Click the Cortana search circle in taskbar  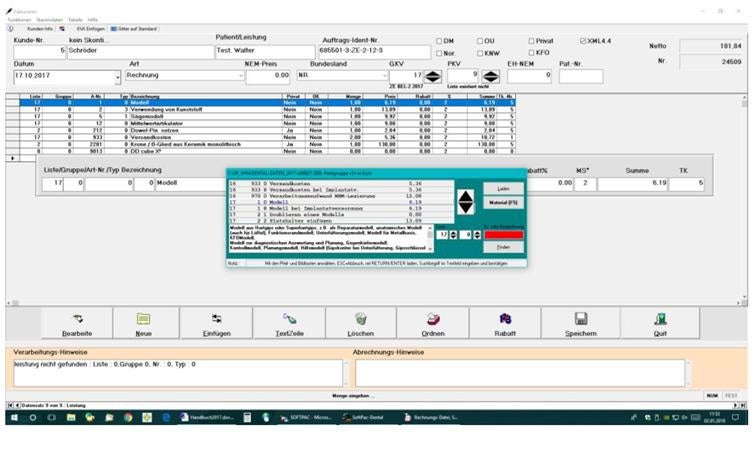[x=33, y=418]
